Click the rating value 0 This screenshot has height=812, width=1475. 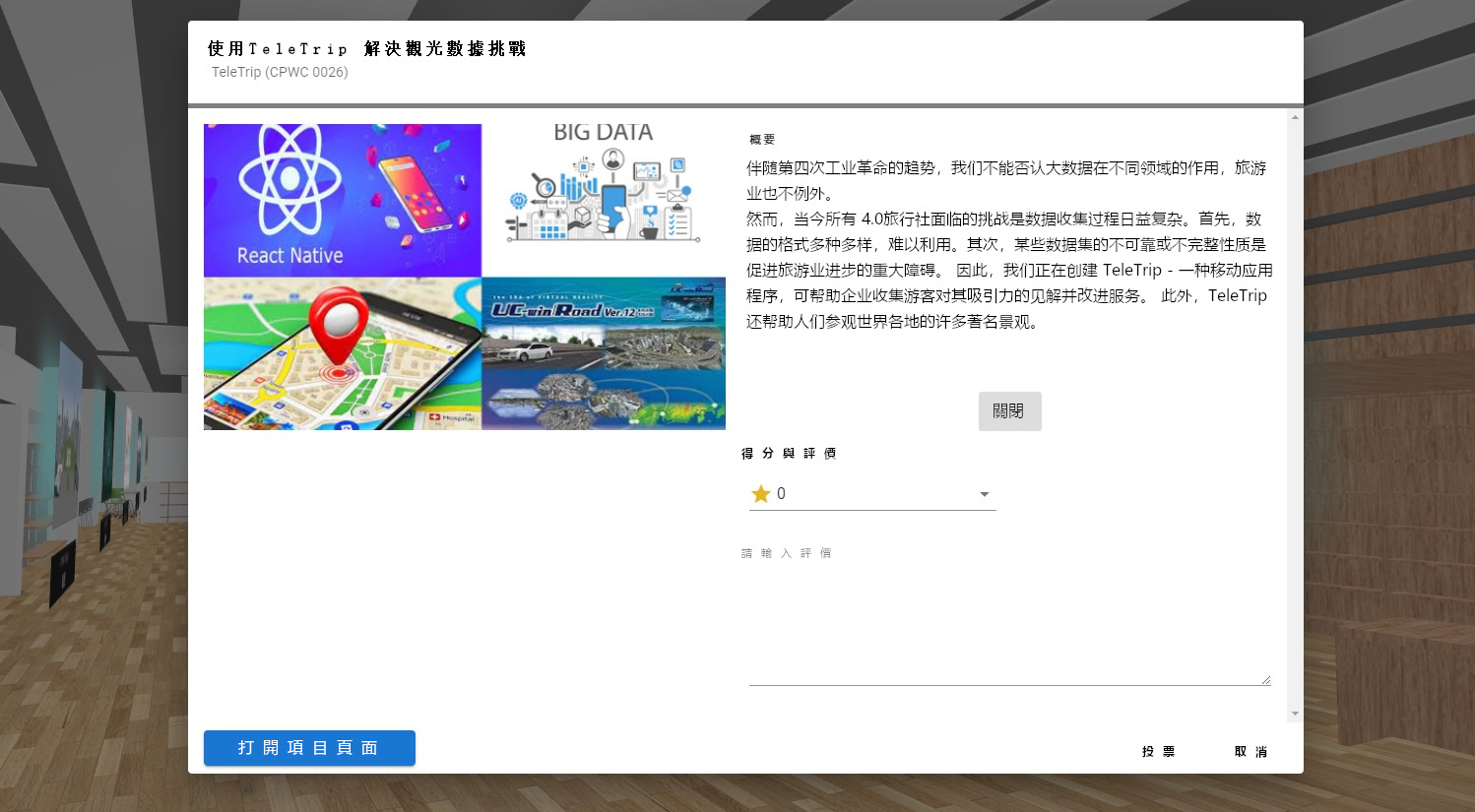pos(781,494)
